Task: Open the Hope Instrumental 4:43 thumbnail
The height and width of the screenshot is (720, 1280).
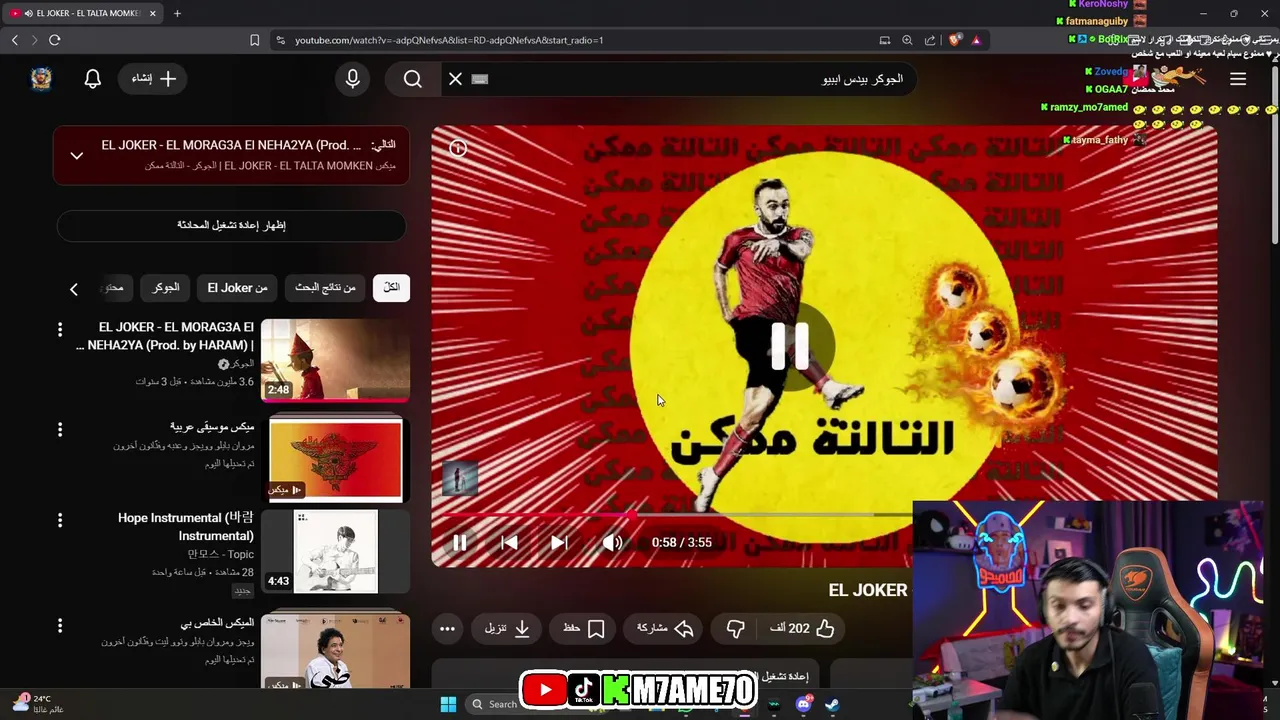Action: [335, 551]
